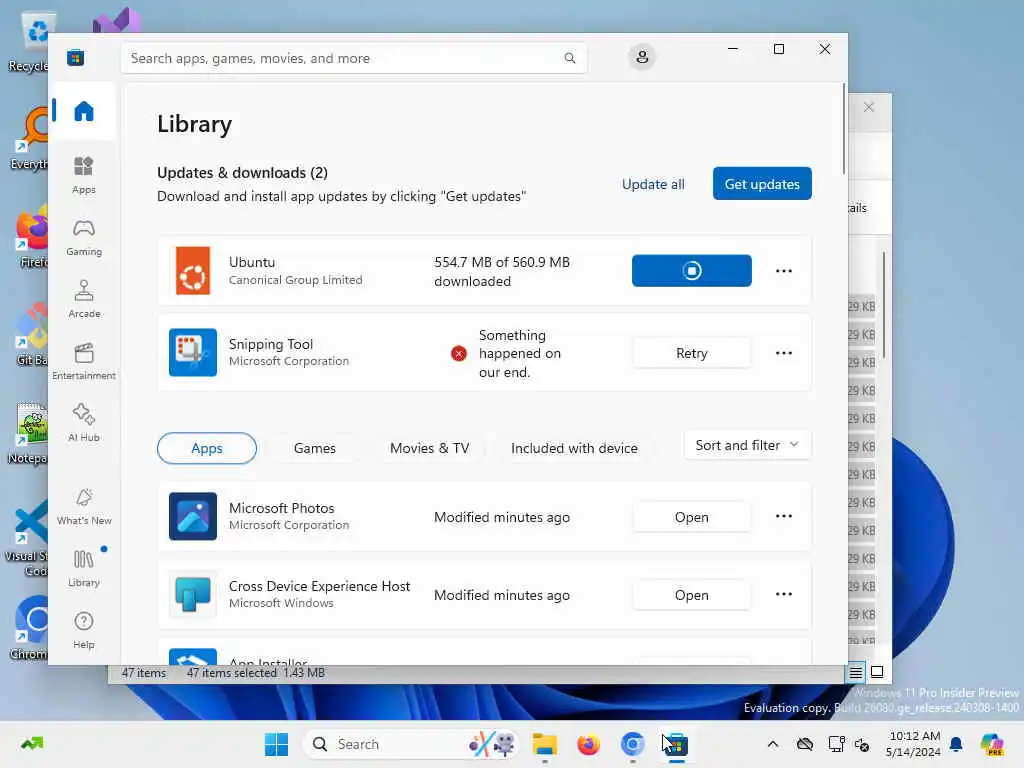The image size is (1024, 768).
Task: Open Chromium from the taskbar
Action: pos(632,744)
